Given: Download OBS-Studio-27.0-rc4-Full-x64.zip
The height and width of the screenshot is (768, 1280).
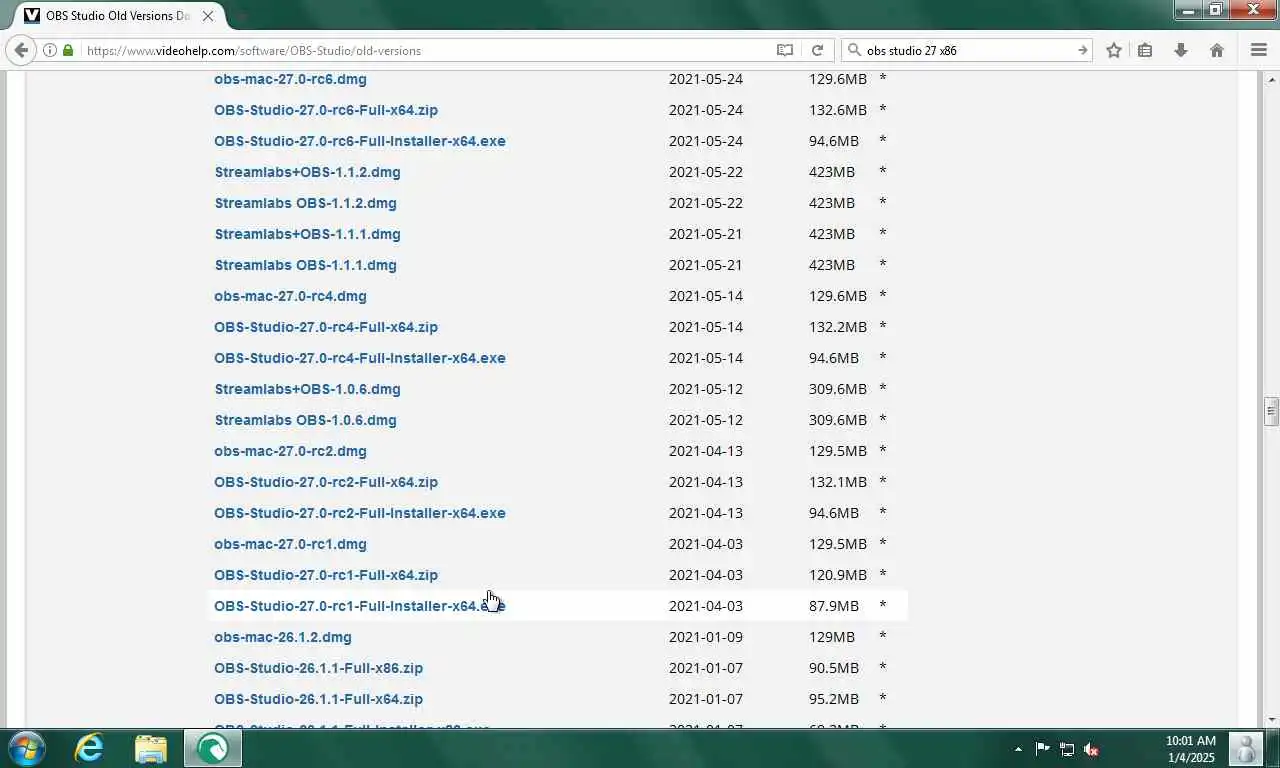Looking at the screenshot, I should (326, 327).
